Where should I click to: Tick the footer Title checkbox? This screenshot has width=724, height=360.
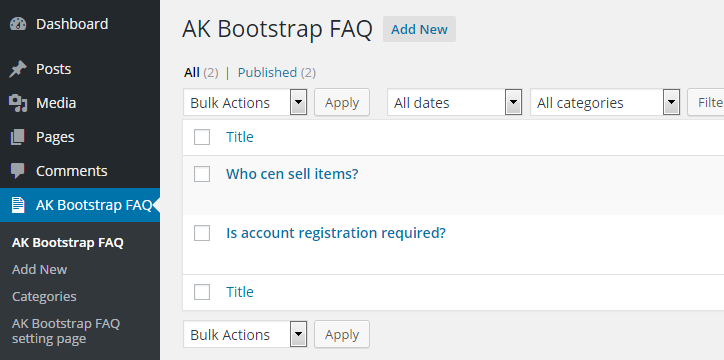pos(202,292)
